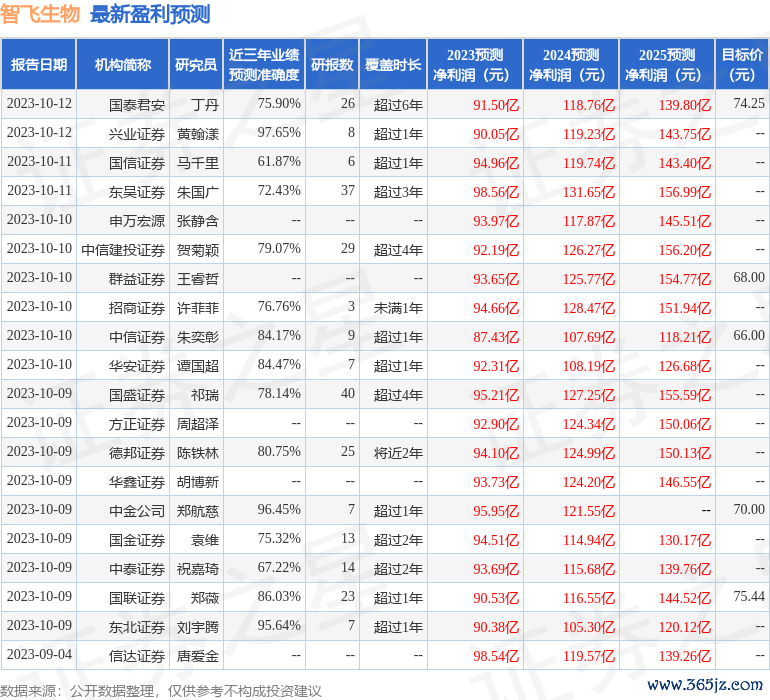Click institution name 国泰君安

click(x=137, y=105)
